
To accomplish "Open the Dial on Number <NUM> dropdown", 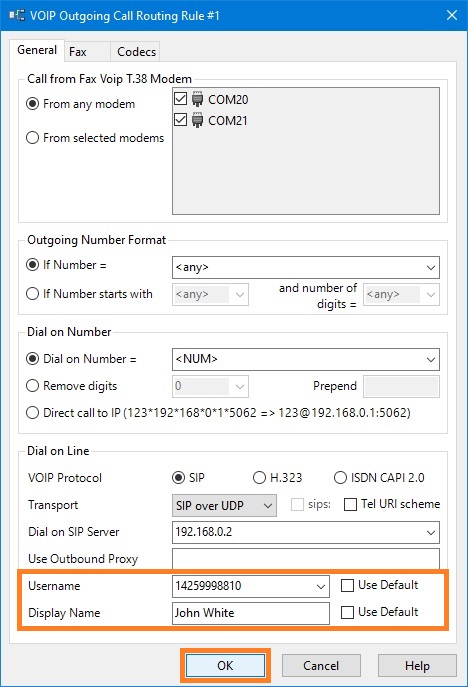I will (431, 359).
